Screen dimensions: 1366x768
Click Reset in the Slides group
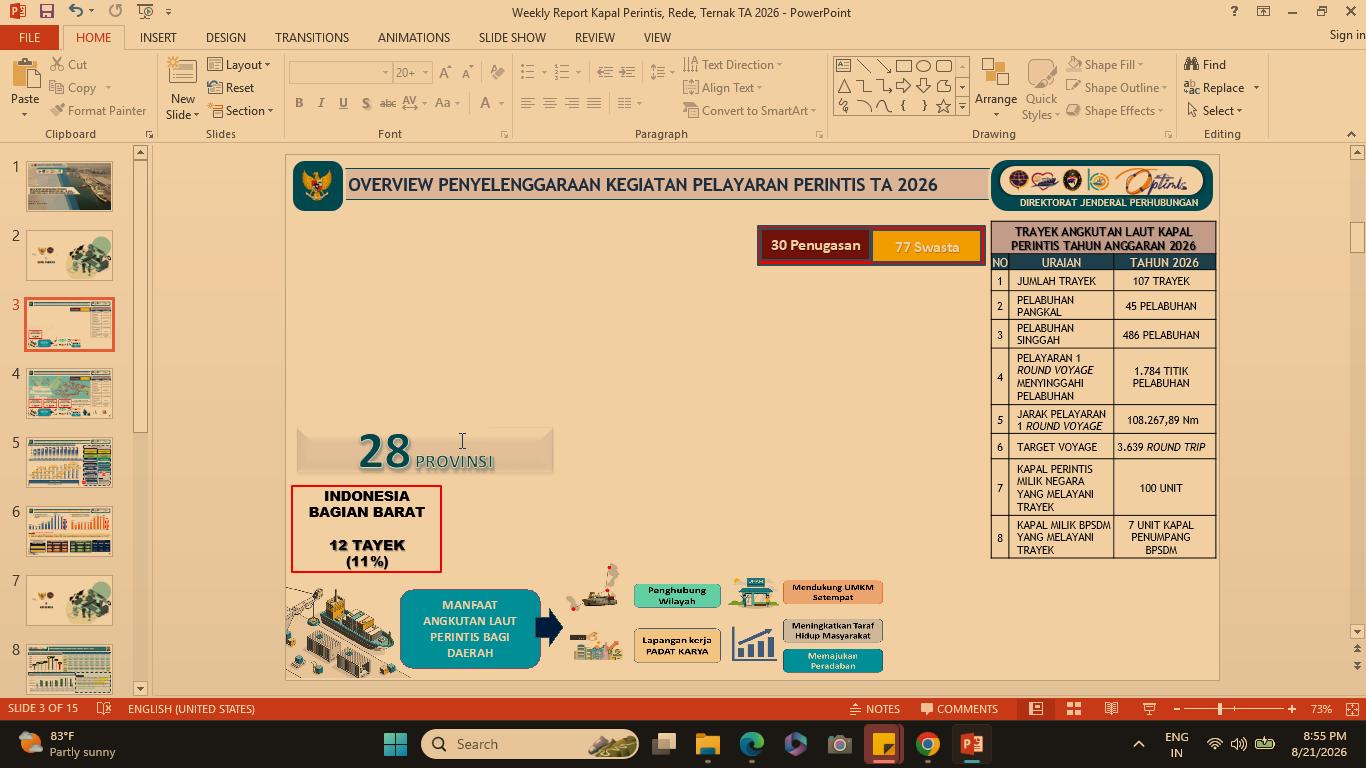231,87
